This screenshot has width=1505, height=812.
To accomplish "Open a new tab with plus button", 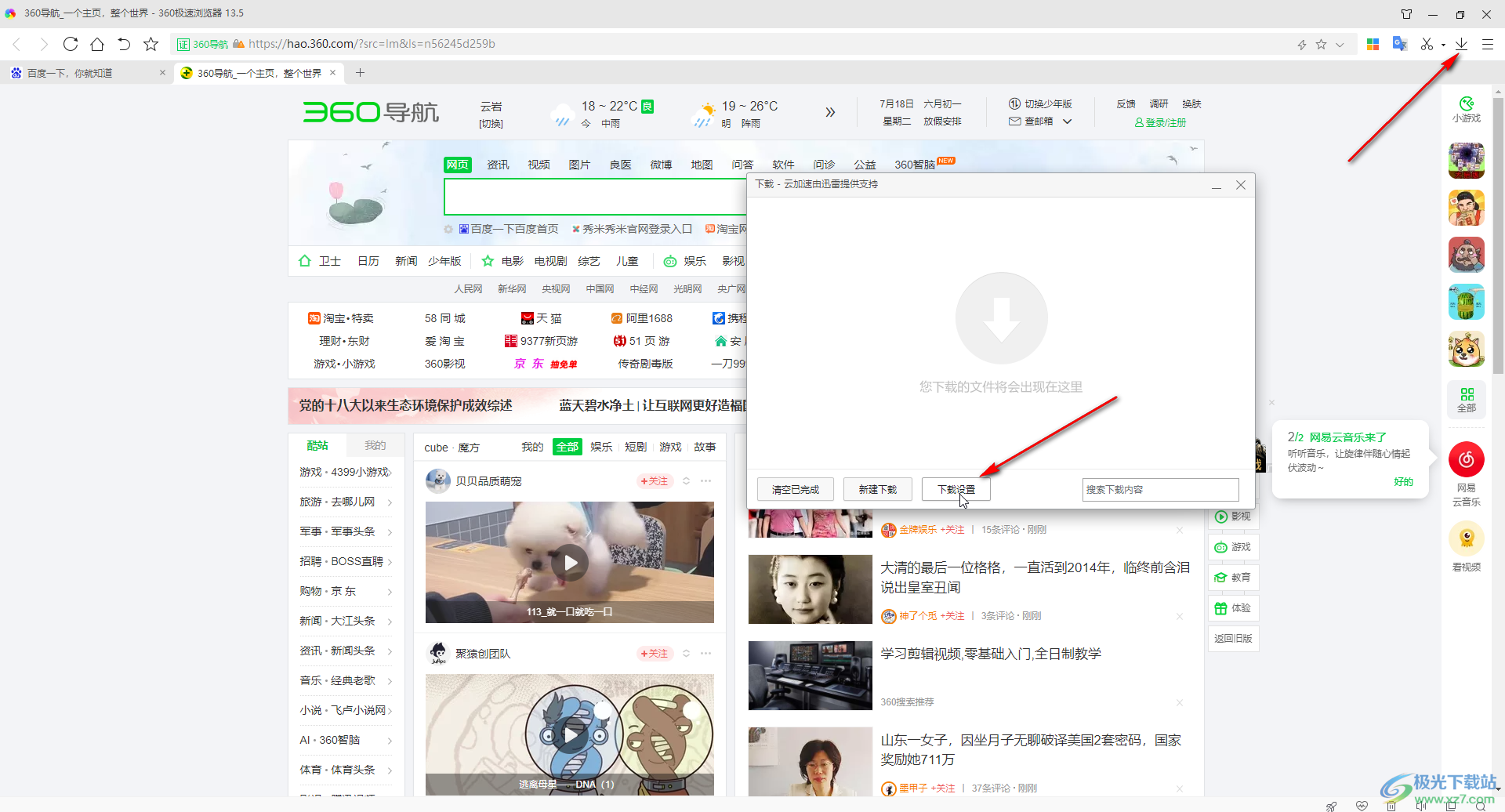I will click(360, 73).
